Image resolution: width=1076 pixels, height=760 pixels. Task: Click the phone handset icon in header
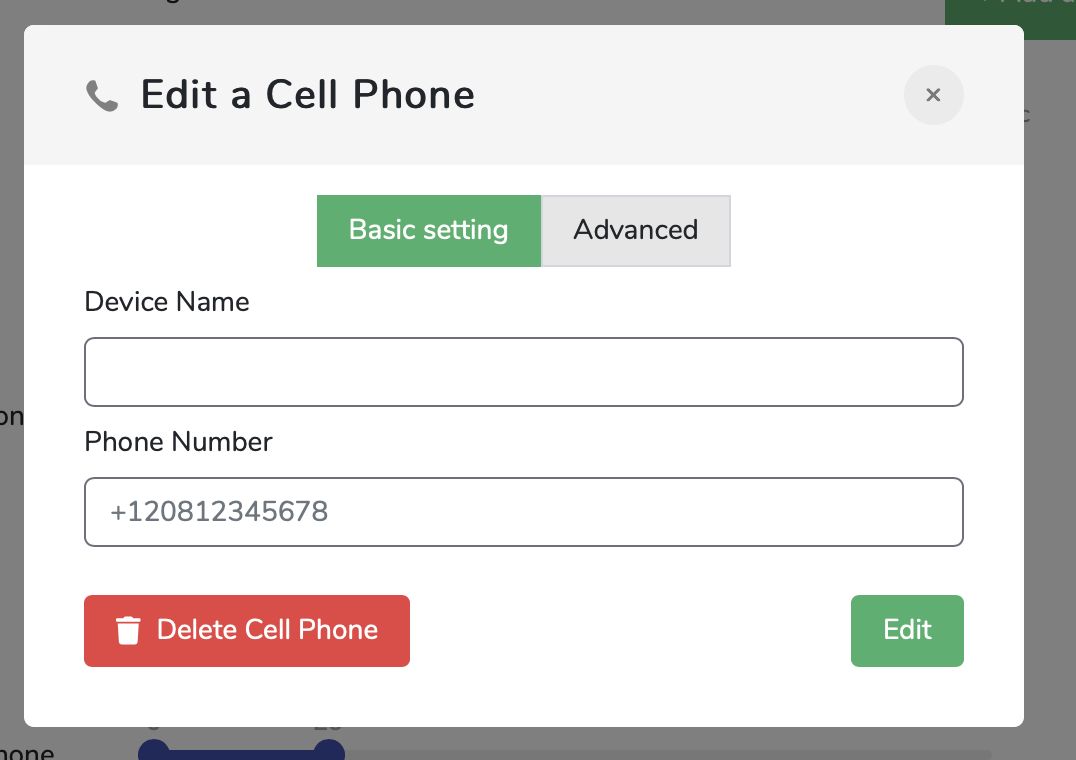coord(102,96)
